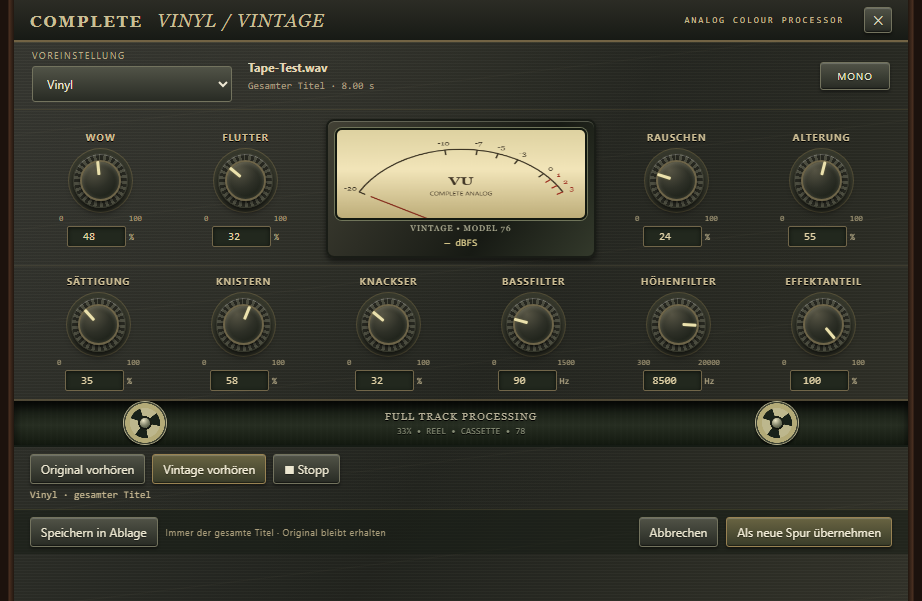Image resolution: width=922 pixels, height=601 pixels.
Task: Click the EFFEKTANTEIL knob
Action: point(823,325)
